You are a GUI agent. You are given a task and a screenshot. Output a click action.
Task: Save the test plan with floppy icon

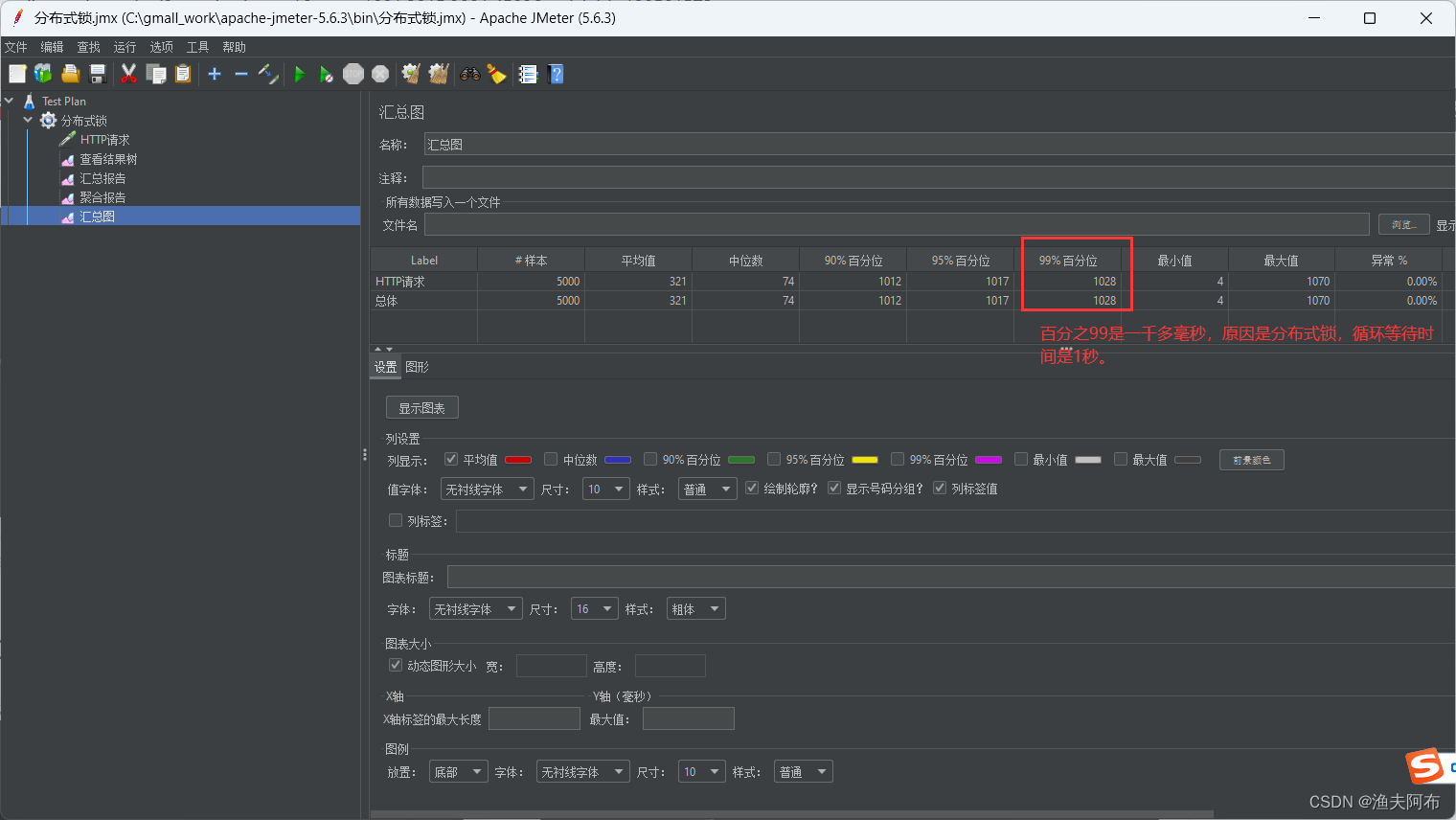click(97, 74)
